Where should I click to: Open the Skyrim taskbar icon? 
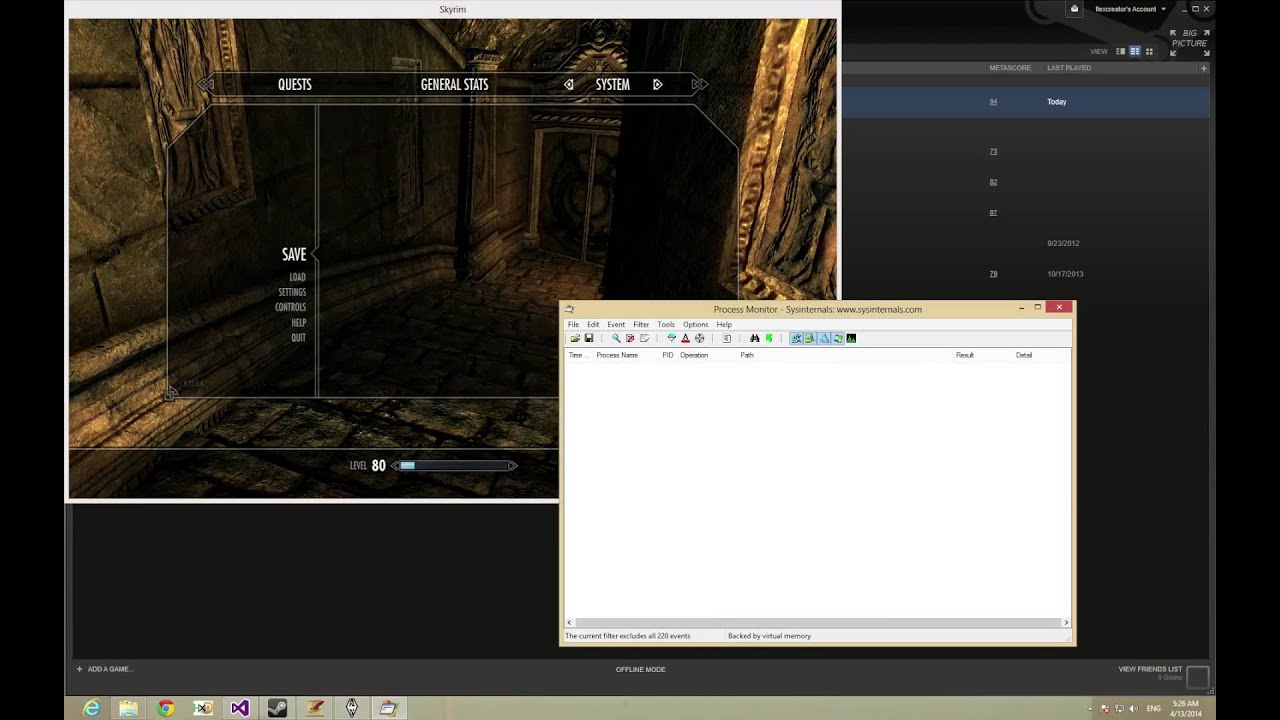tap(352, 708)
